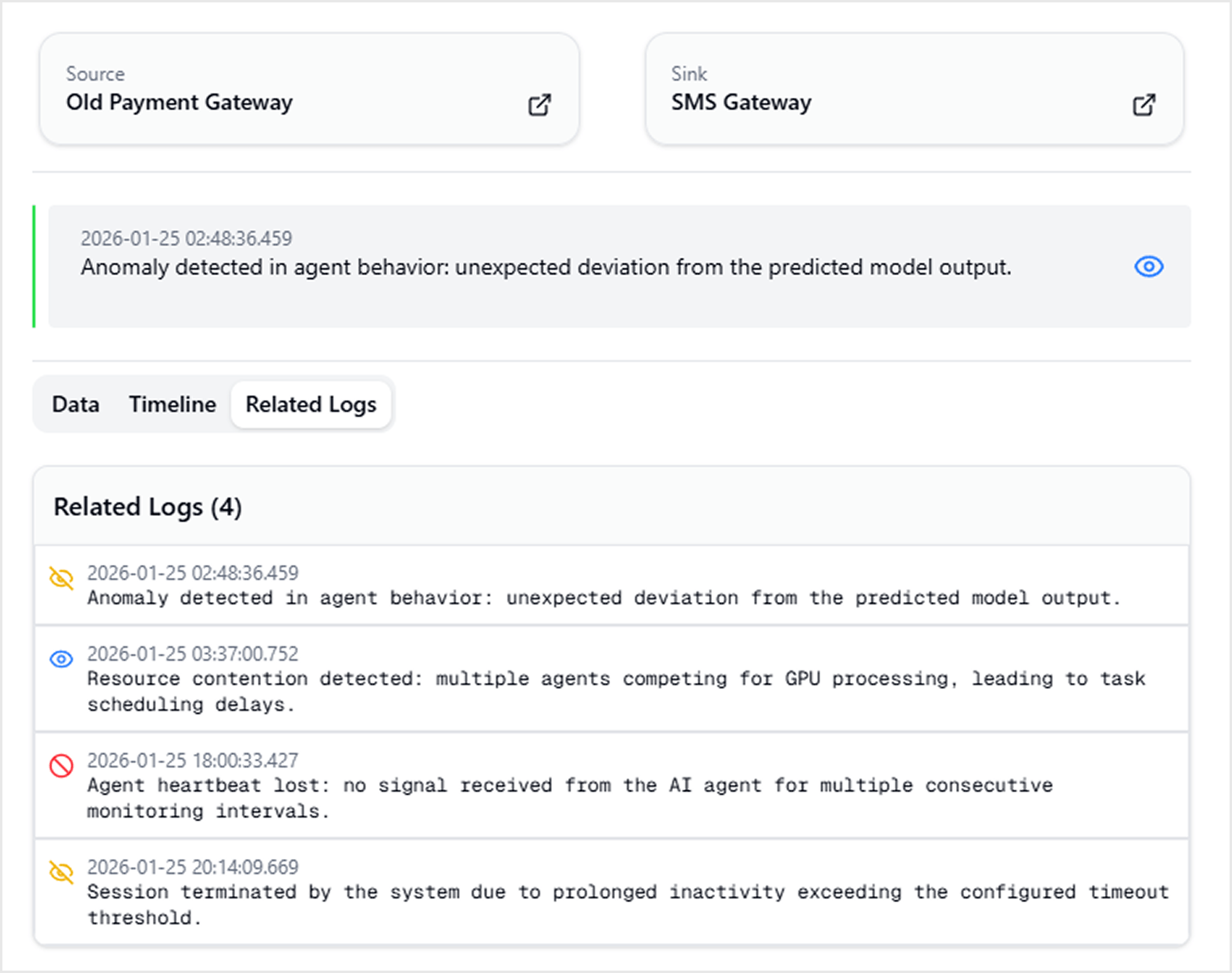This screenshot has width=1232, height=973.
Task: Select the Session terminated by the system message
Action: [628, 905]
